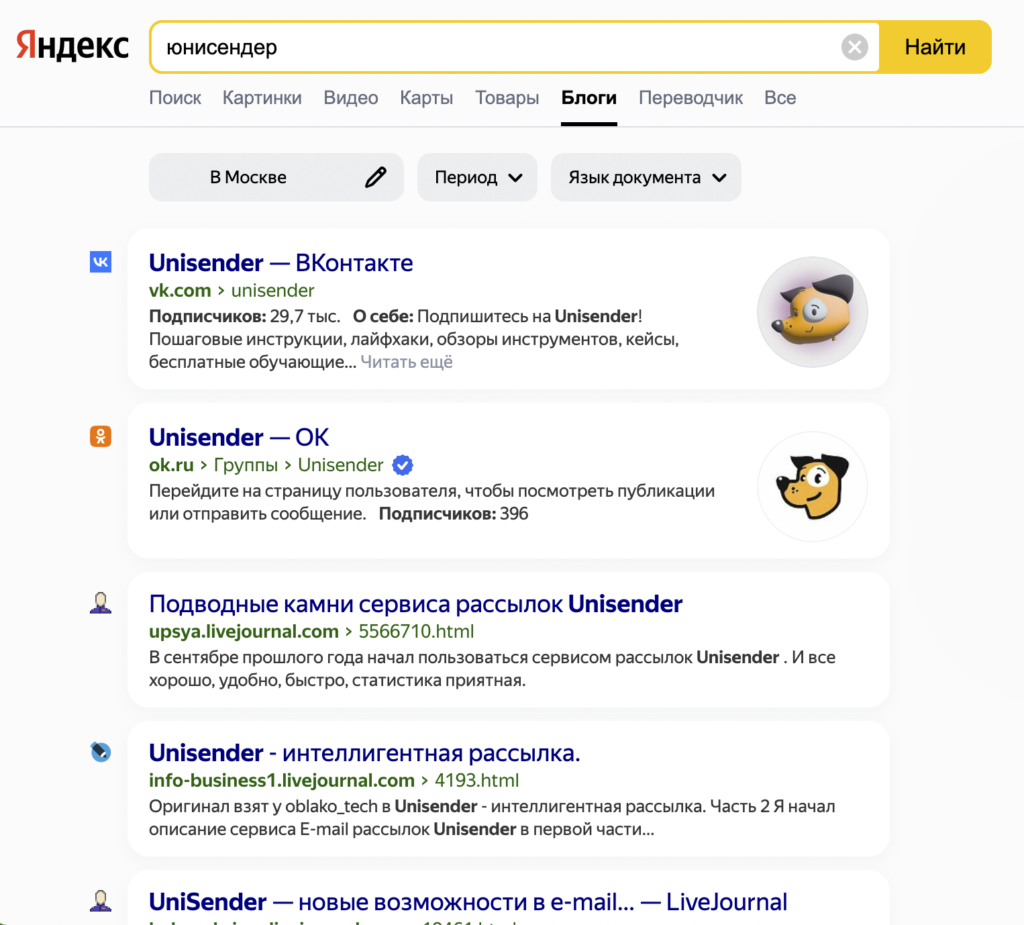Switch to the Переводчик tab
Screen dimensions: 1024x925
click(690, 97)
